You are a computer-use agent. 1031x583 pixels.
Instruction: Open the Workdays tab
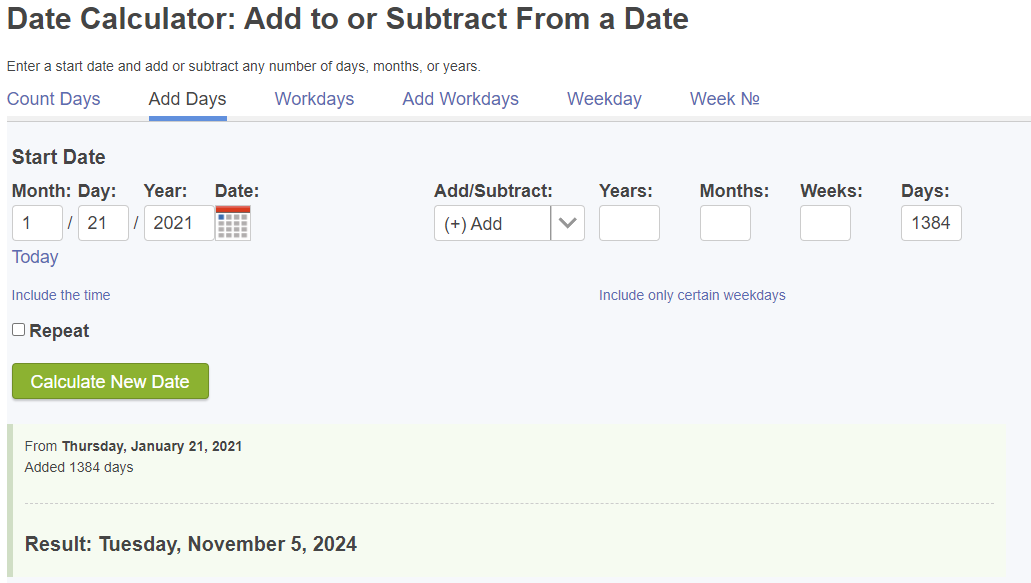[314, 99]
